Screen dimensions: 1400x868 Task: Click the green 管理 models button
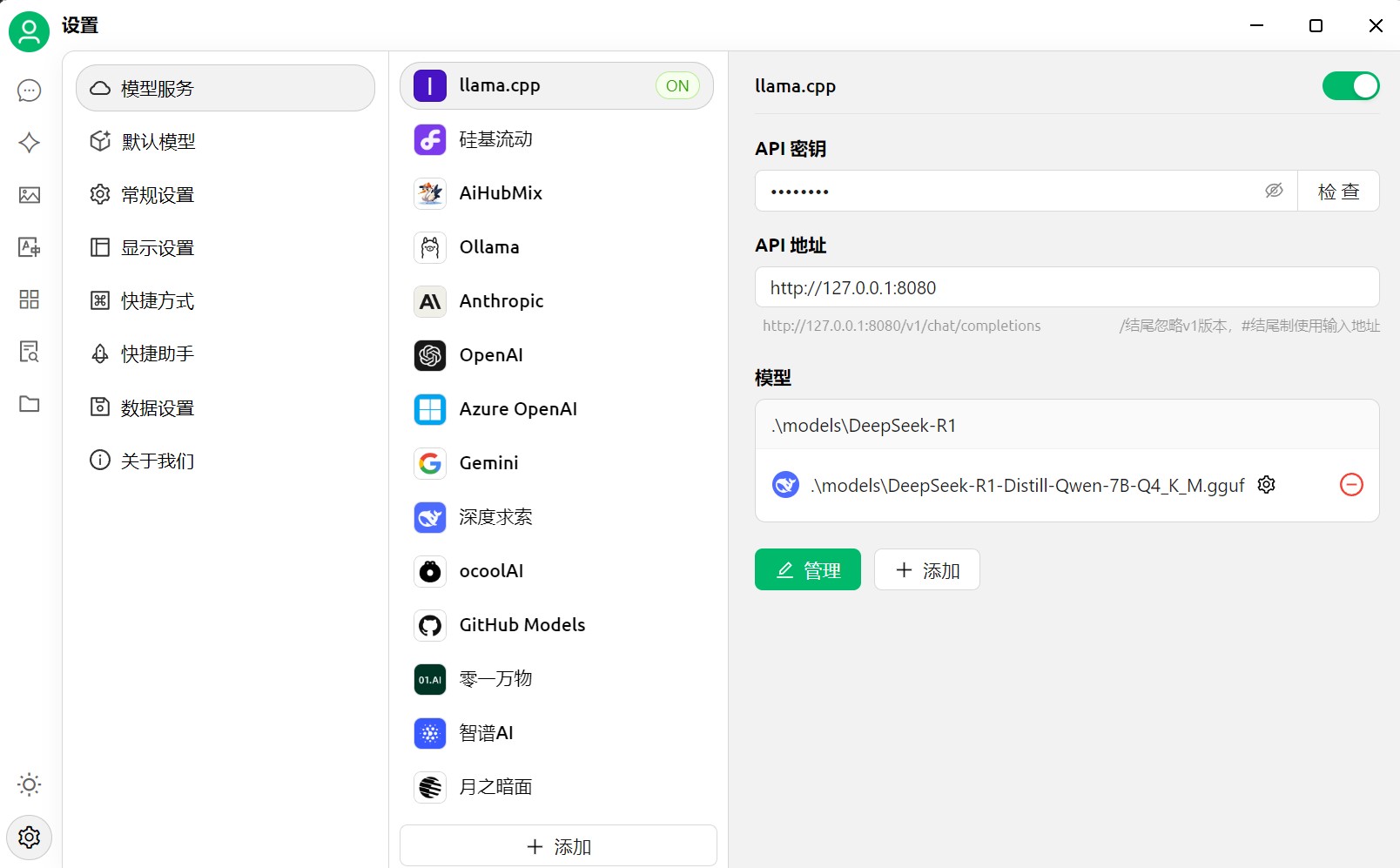tap(808, 569)
